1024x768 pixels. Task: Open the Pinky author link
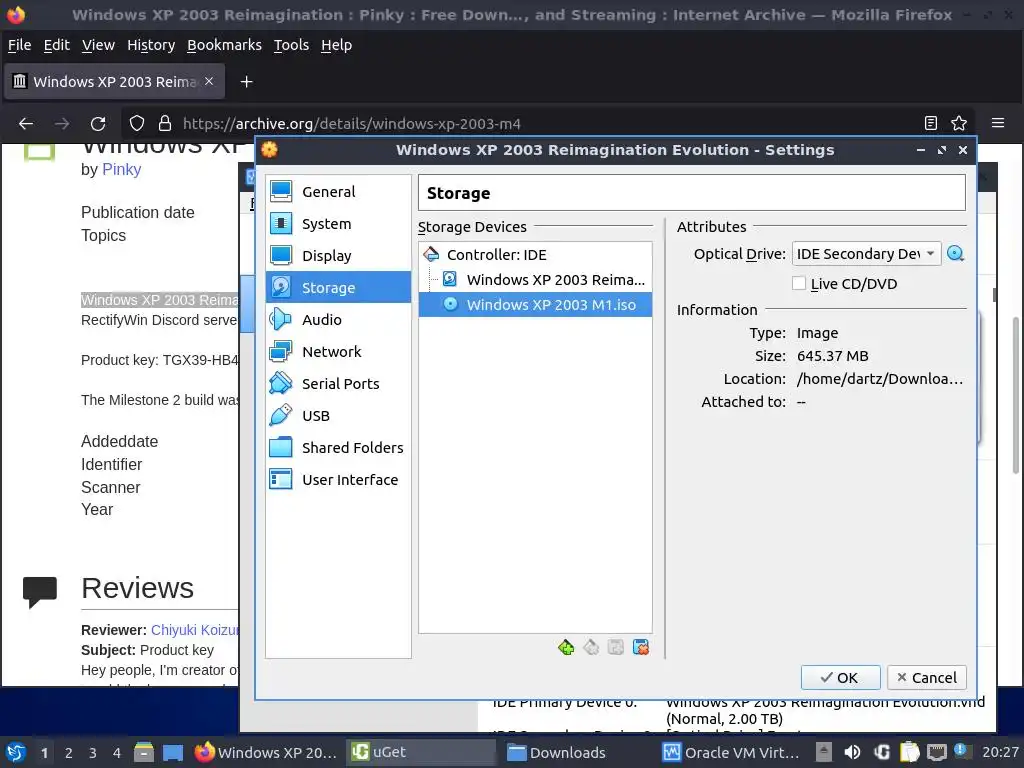[121, 169]
